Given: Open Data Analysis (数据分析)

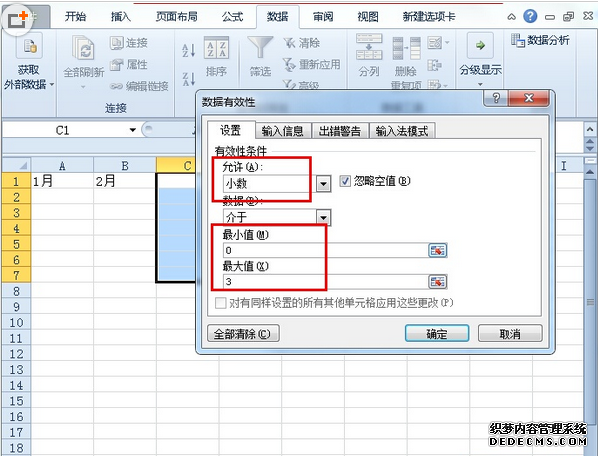Looking at the screenshot, I should pos(540,40).
